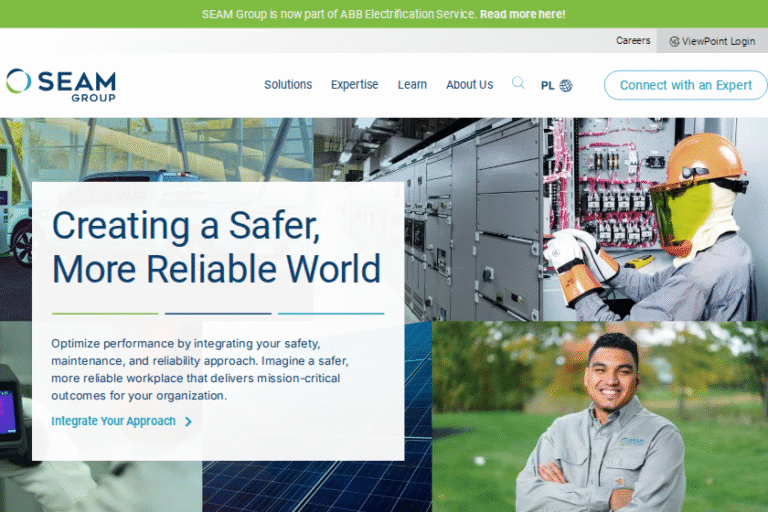The width and height of the screenshot is (768, 512).
Task: Open the Expertise menu
Action: click(354, 85)
